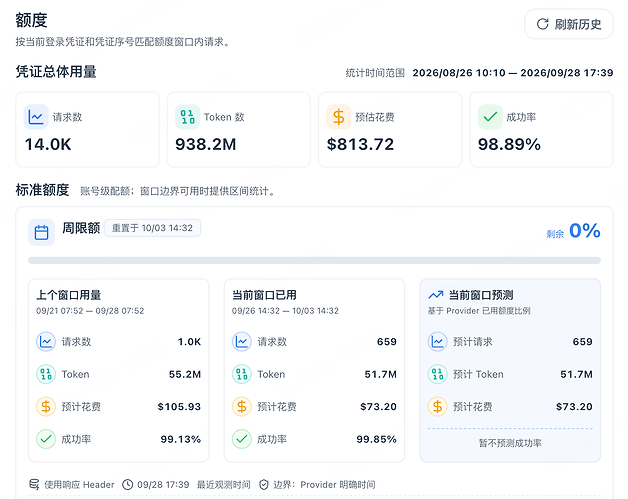Image resolution: width=628 pixels, height=499 pixels.
Task: Click the 预计花费 dollar icon in 上个窗口用量
Action: tap(46, 406)
